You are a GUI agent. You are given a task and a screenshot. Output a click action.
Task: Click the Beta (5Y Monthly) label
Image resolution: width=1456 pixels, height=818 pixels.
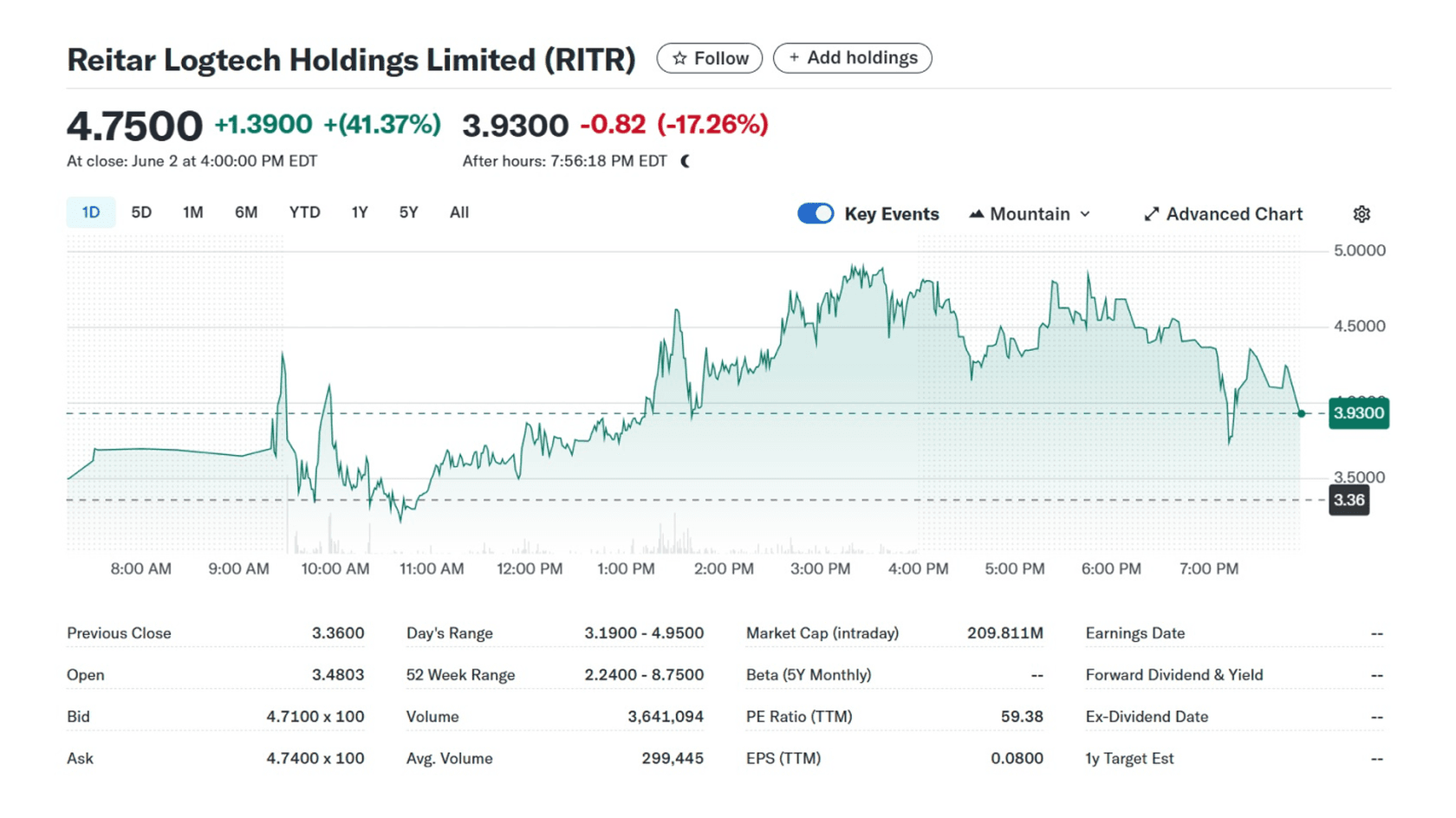point(809,675)
